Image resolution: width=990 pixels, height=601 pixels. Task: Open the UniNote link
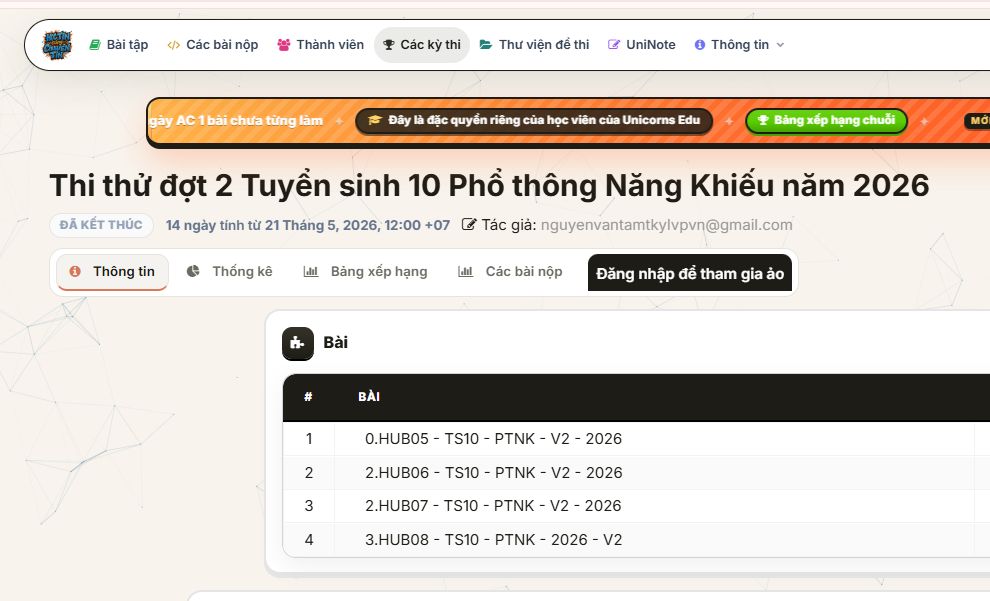click(x=641, y=45)
